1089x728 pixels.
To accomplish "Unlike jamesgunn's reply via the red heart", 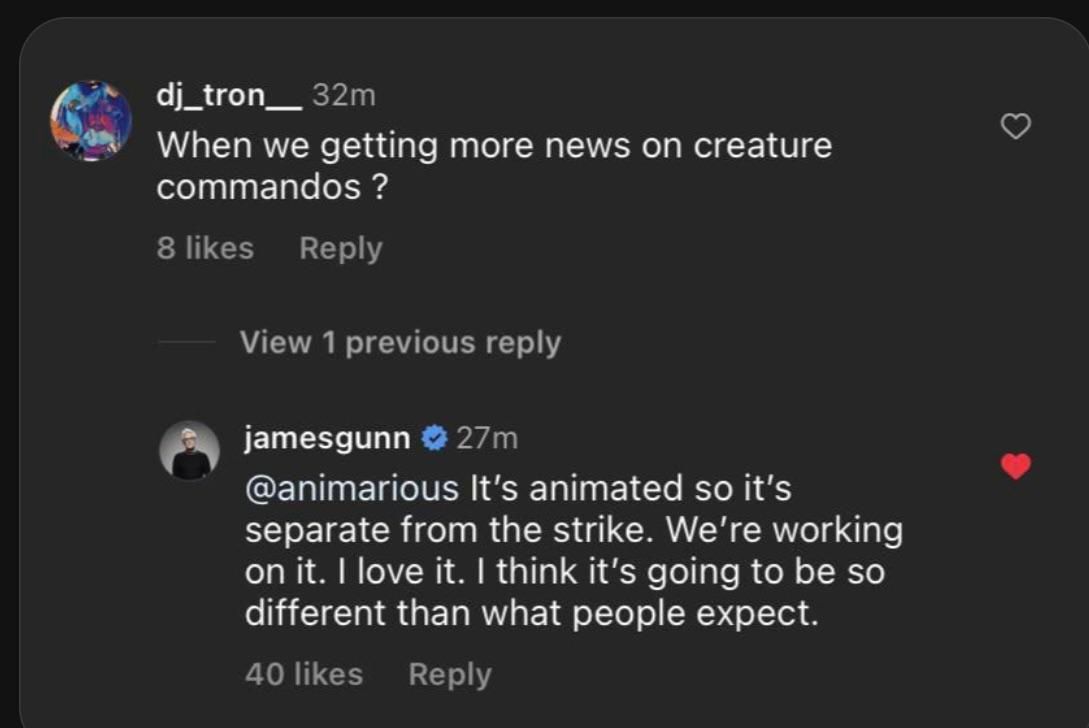I will (x=1016, y=466).
